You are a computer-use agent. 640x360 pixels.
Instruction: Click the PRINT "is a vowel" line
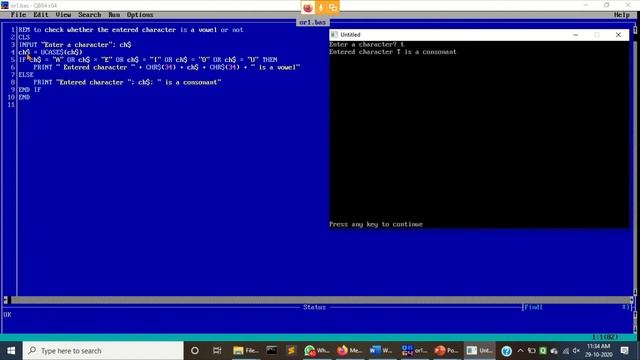(x=167, y=67)
